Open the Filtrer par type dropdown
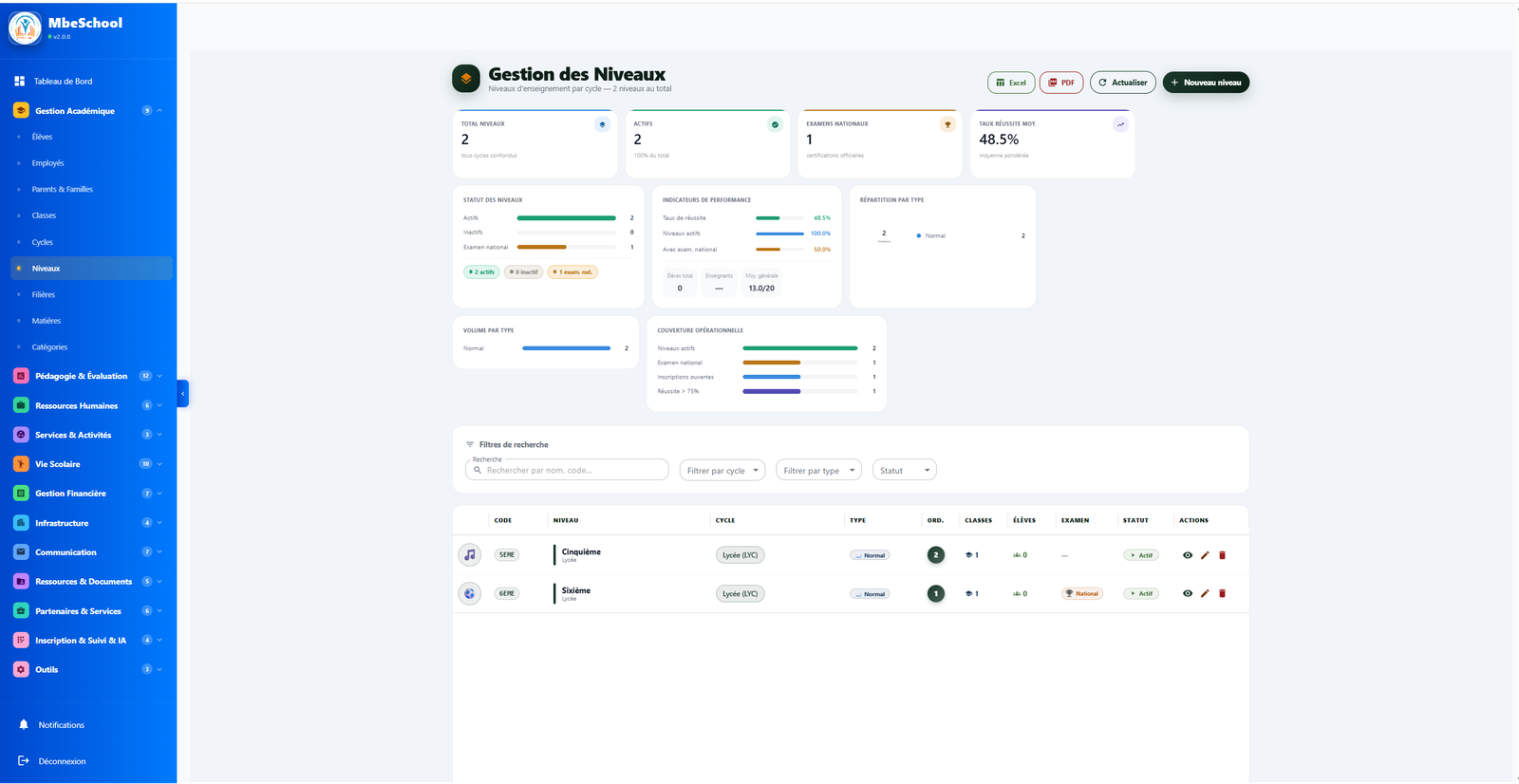Screen dimensions: 1519x784 click(819, 471)
